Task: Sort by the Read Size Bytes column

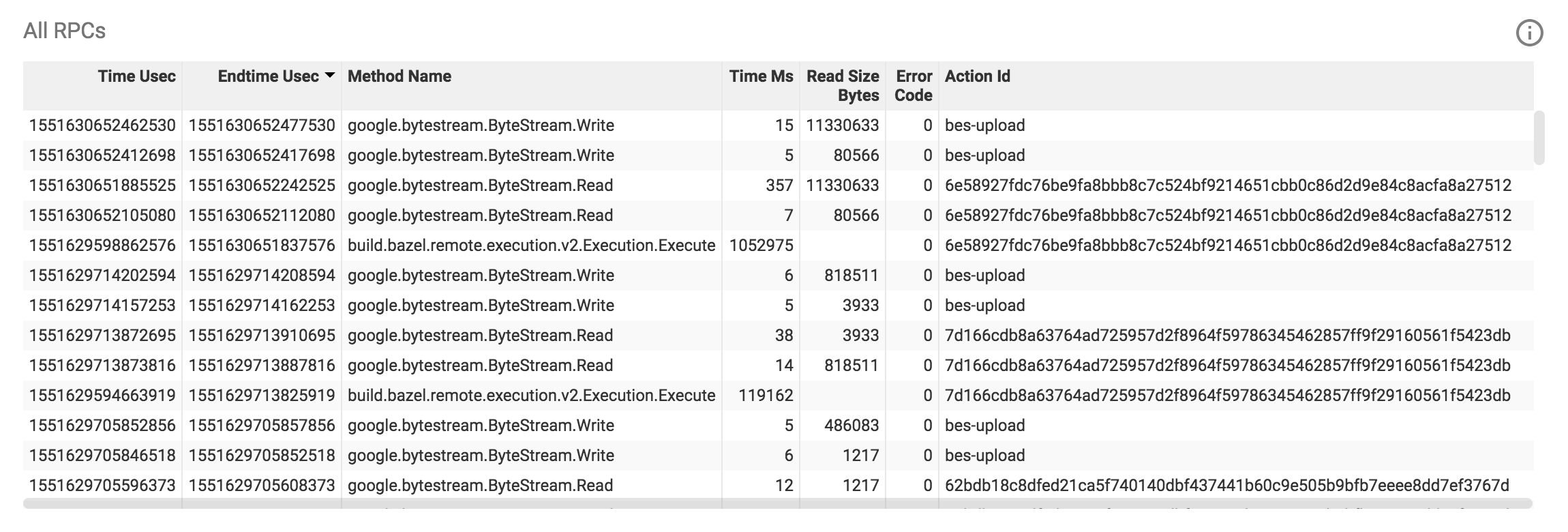Action: 843,85
